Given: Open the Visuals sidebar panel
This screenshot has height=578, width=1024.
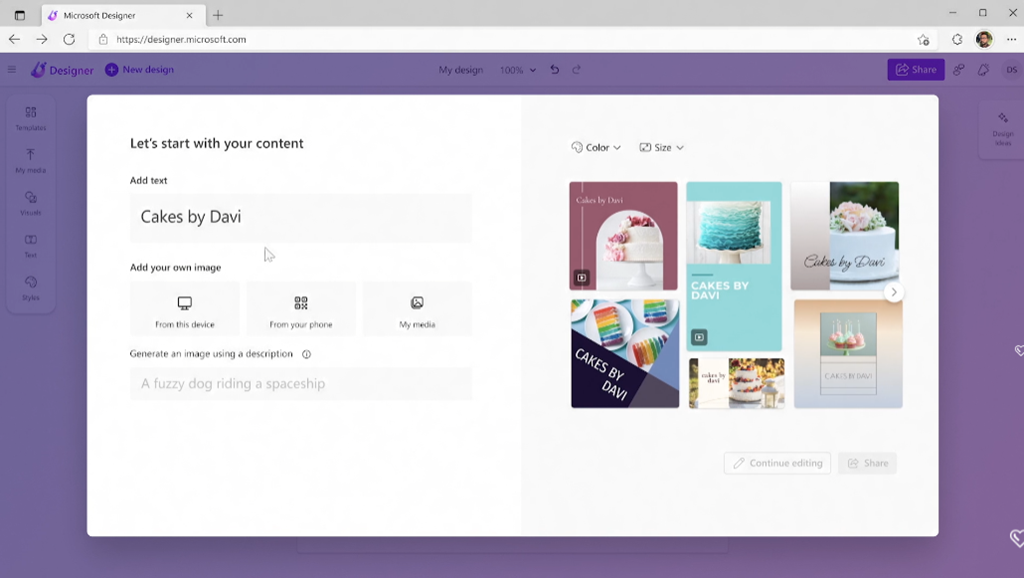Looking at the screenshot, I should (x=31, y=204).
